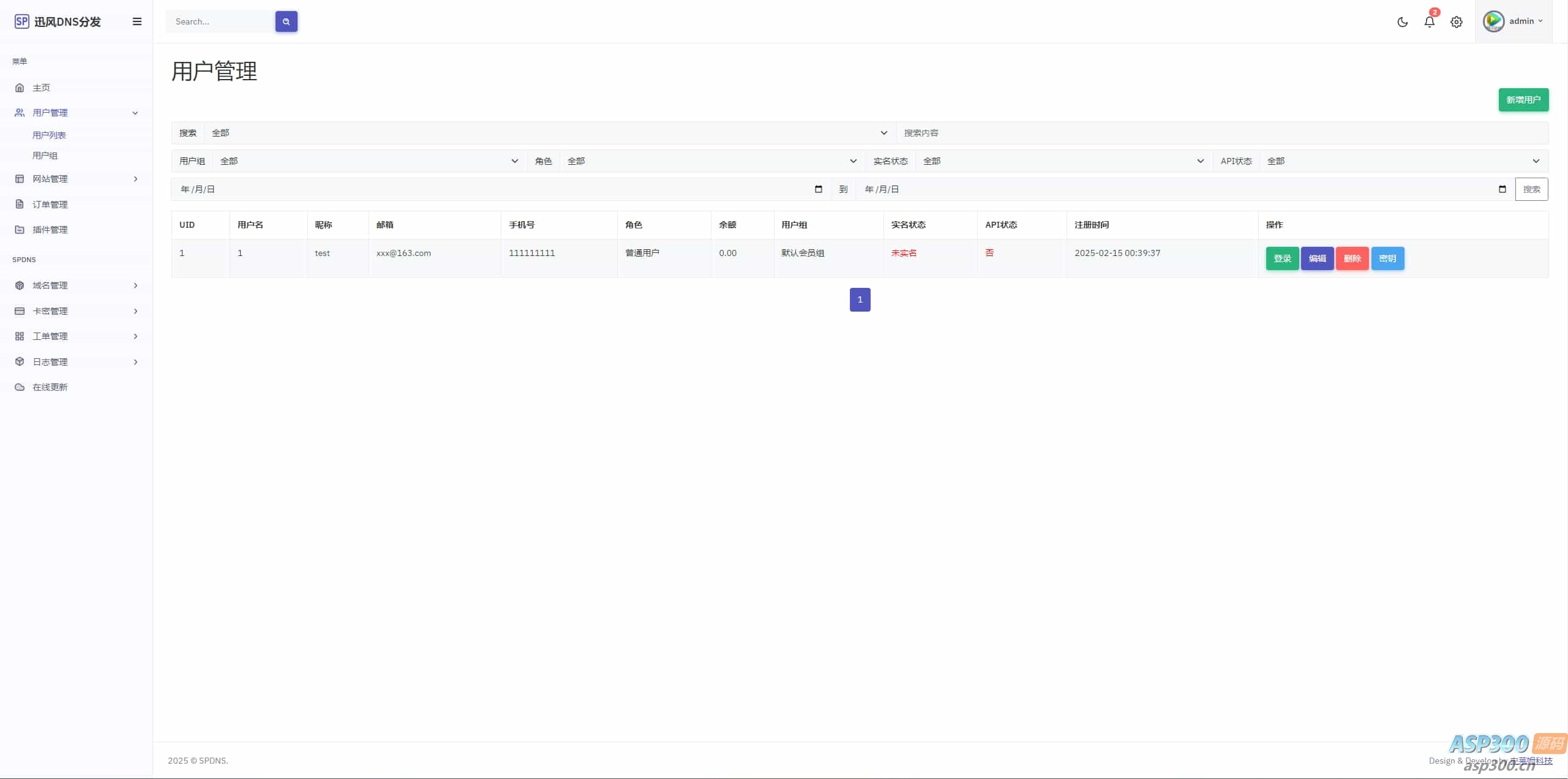
Task: Click the 在线更新 cloud icon
Action: point(20,387)
